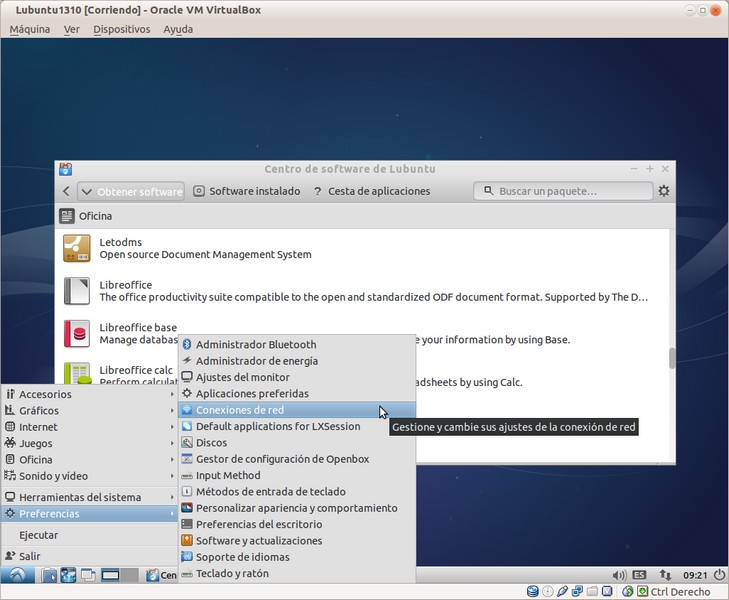The height and width of the screenshot is (600, 729).
Task: Switch to the first workspace in pager
Action: [110, 575]
